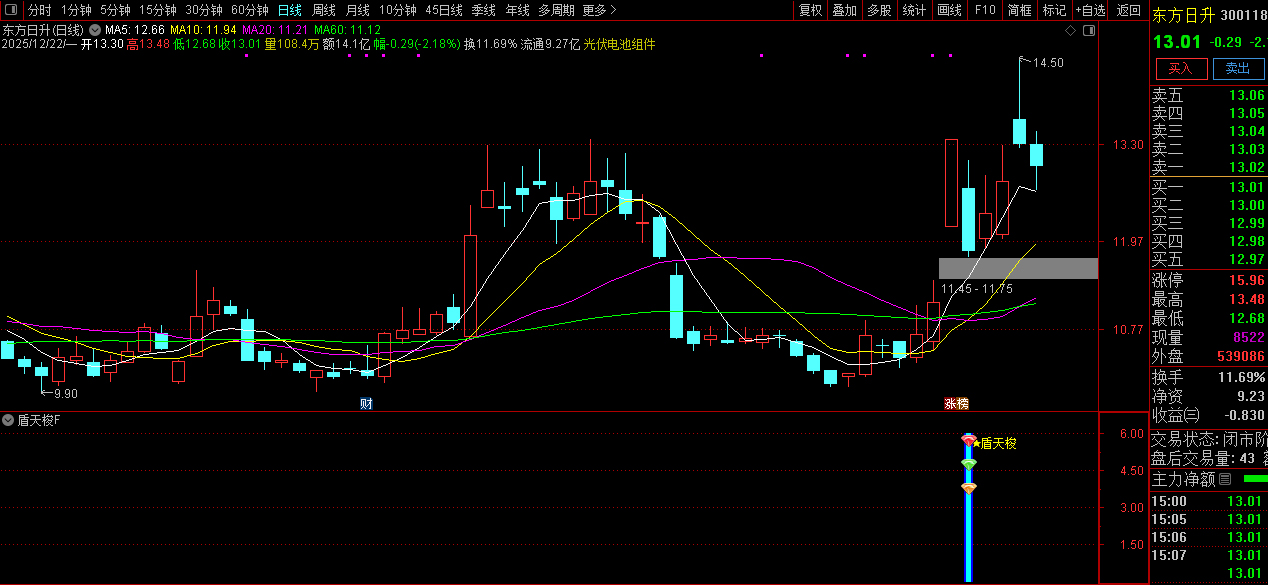Screen dimensions: 1268x585
Task: Click the 外盘 value 539086
Action: 1240,356
